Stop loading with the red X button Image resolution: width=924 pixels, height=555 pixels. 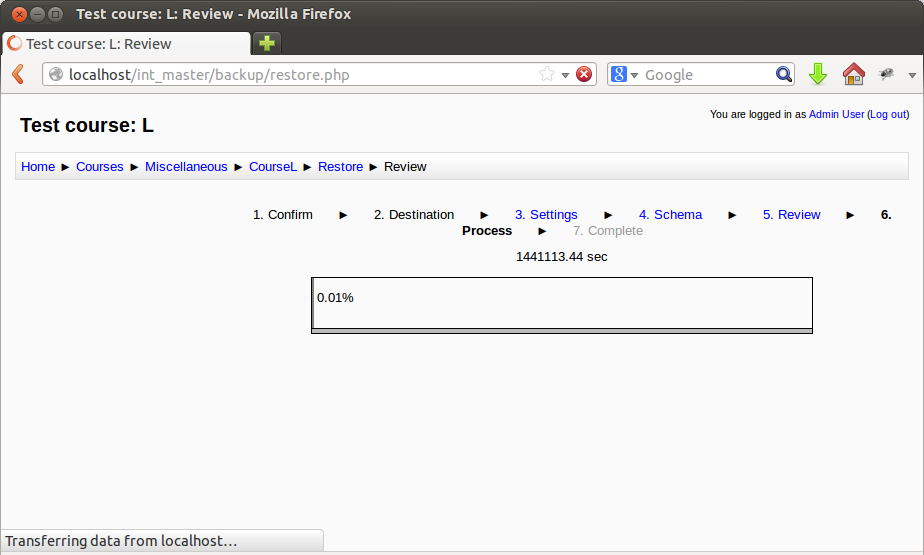[584, 74]
